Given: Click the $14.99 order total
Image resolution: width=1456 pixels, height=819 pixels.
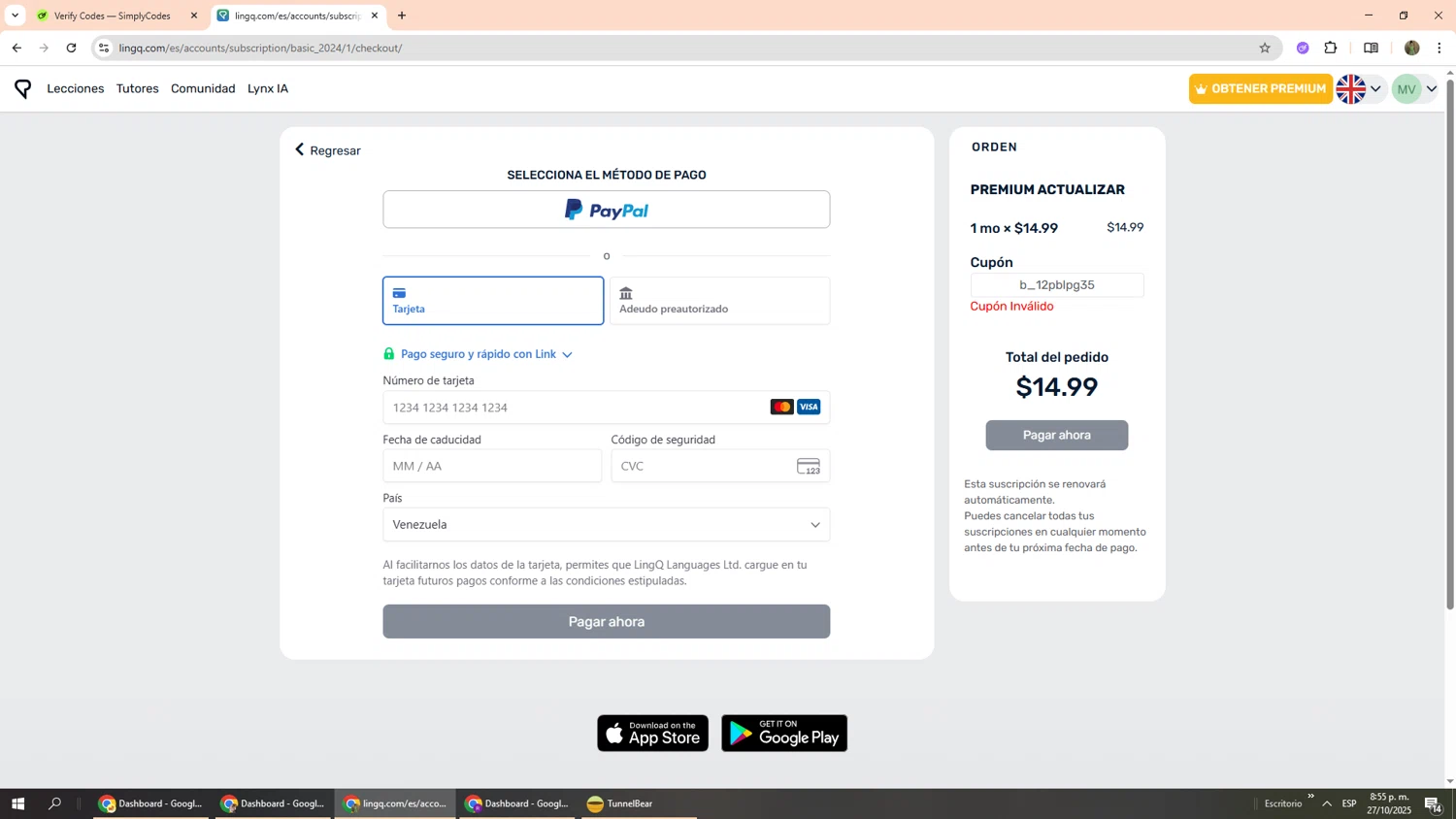Looking at the screenshot, I should point(1057,387).
